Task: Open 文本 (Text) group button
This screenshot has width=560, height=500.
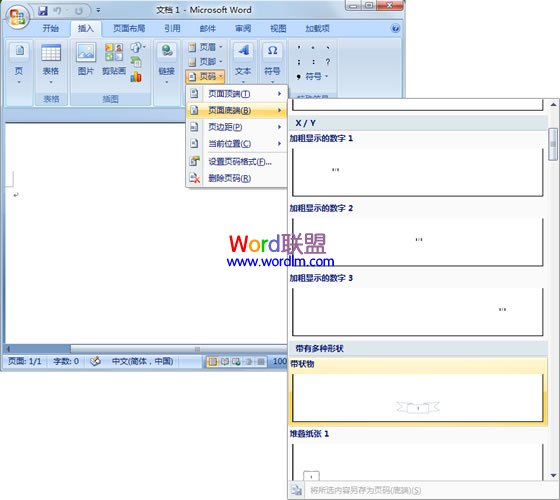Action: click(x=243, y=64)
